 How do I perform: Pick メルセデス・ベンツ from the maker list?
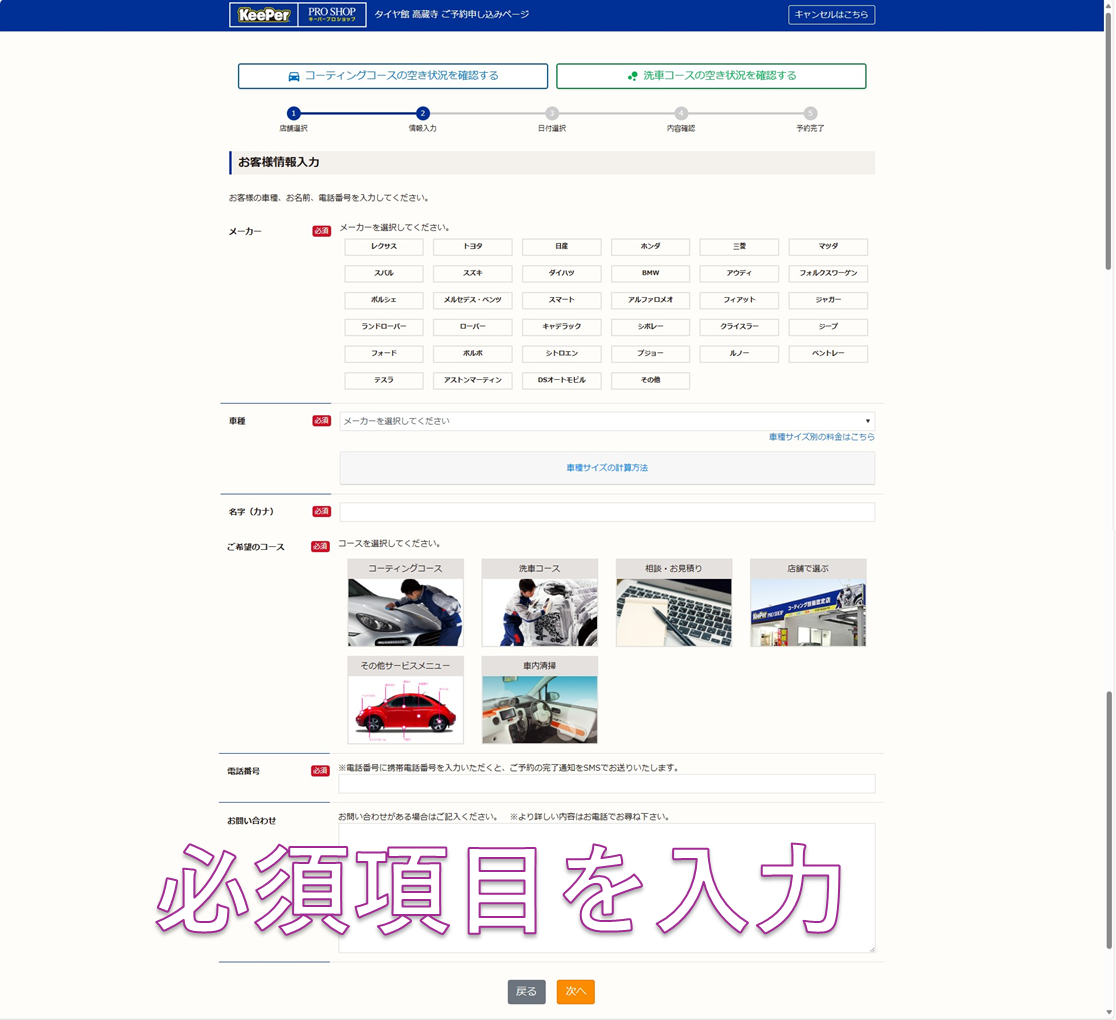tap(473, 300)
